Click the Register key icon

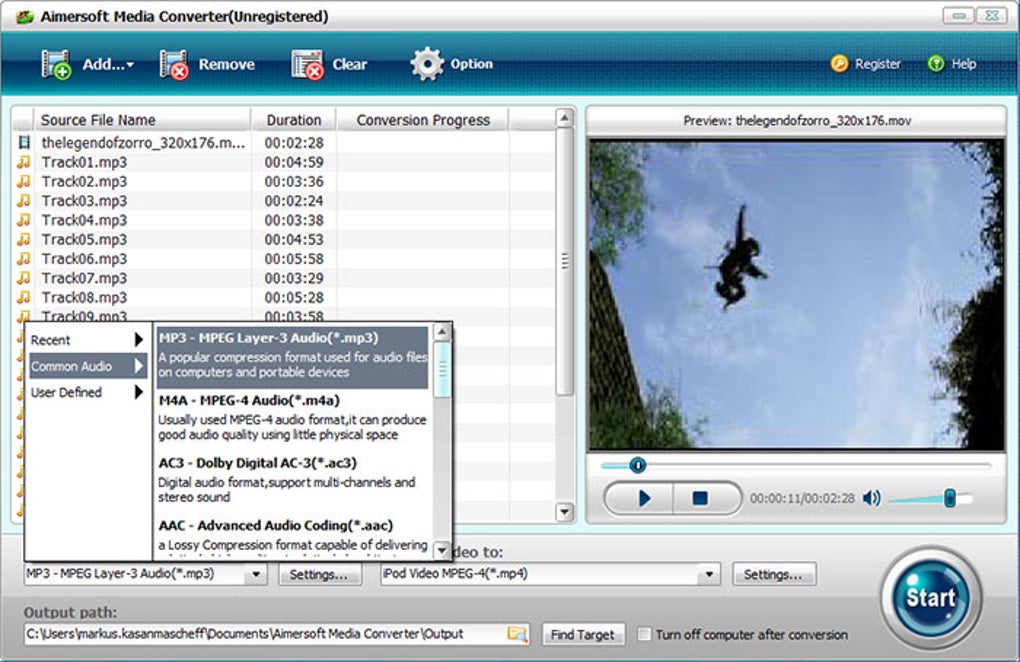pyautogui.click(x=839, y=64)
